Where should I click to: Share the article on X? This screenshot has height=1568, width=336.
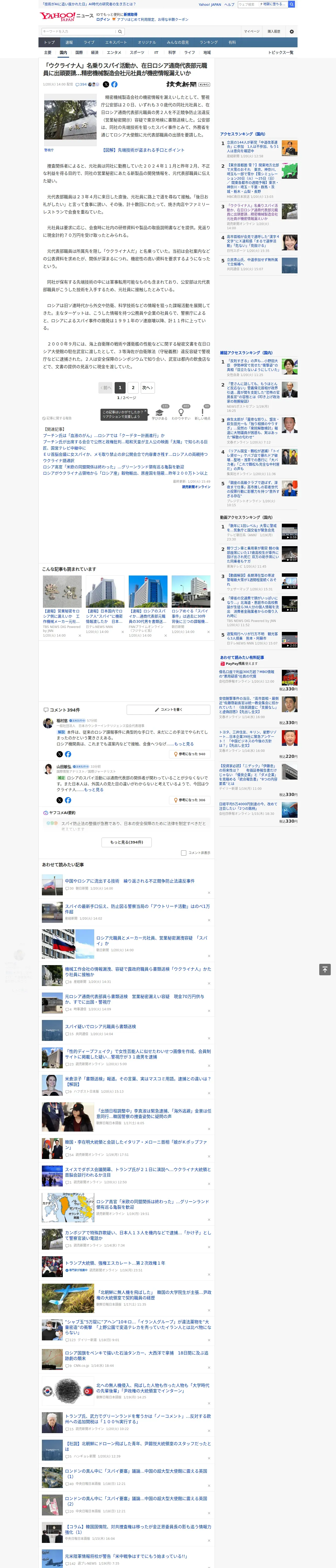point(105,85)
